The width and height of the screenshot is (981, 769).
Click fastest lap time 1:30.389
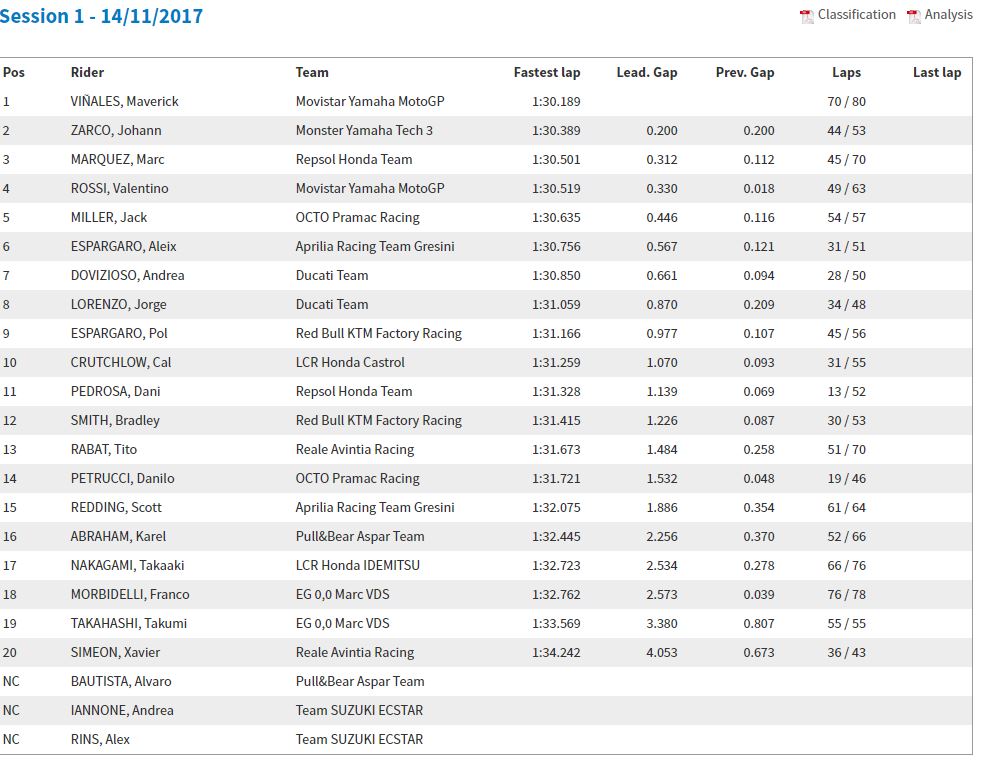[556, 131]
